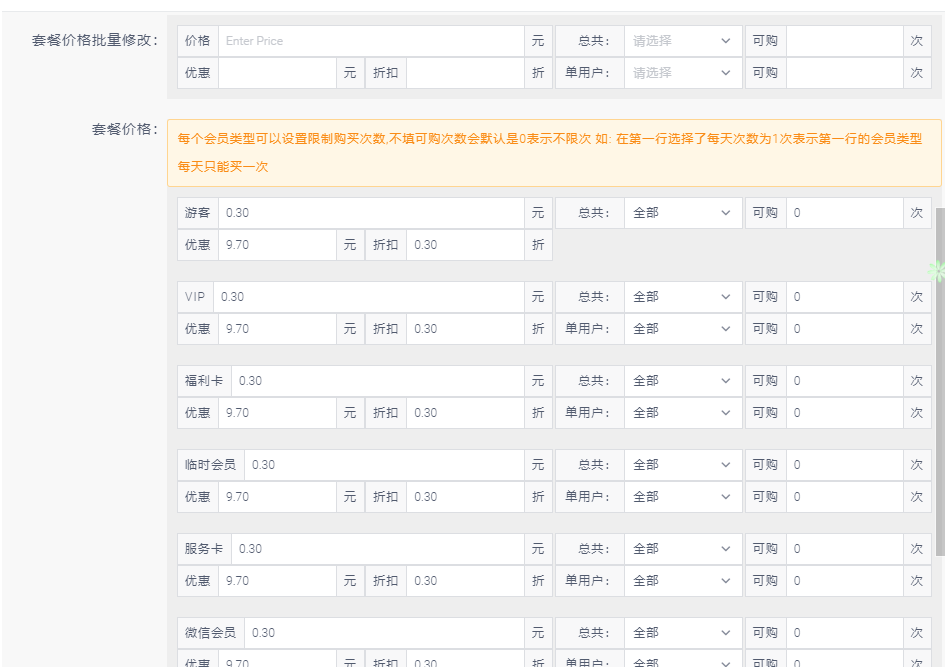Click 临时会员 price field 0.30
This screenshot has width=945, height=667.
click(x=385, y=465)
